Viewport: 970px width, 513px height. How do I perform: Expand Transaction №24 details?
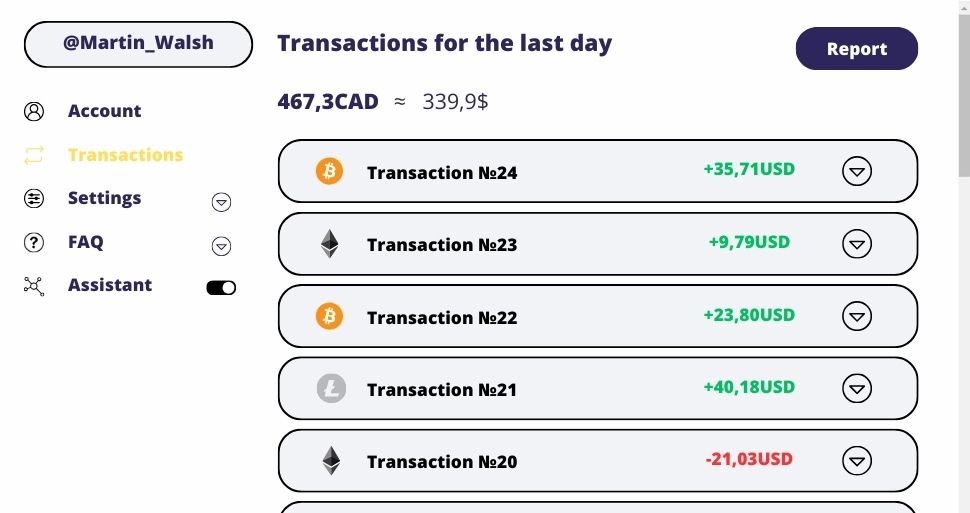pos(857,172)
